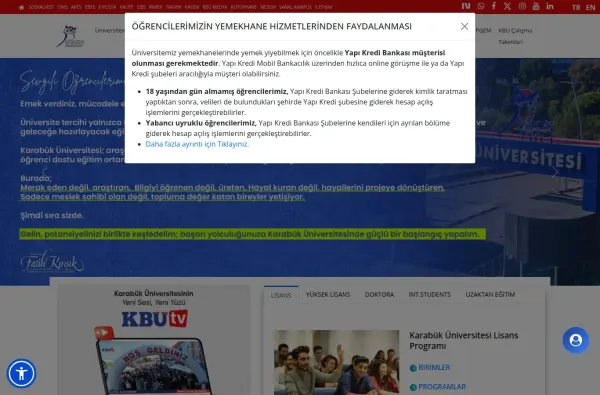Select the YÜKSEK LİSANS tab
The image size is (600, 395).
328,294
